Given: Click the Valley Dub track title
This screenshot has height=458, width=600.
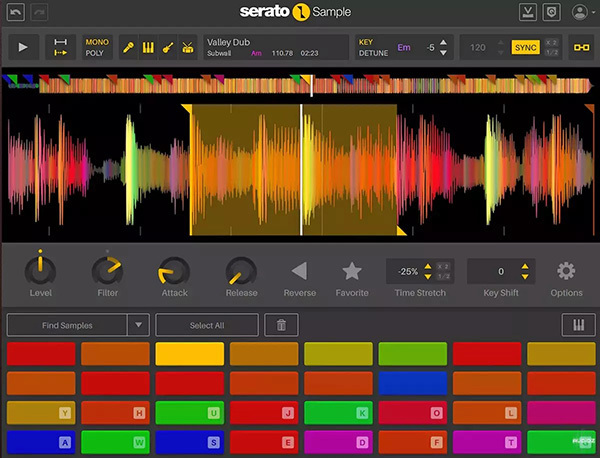Looking at the screenshot, I should pos(228,42).
